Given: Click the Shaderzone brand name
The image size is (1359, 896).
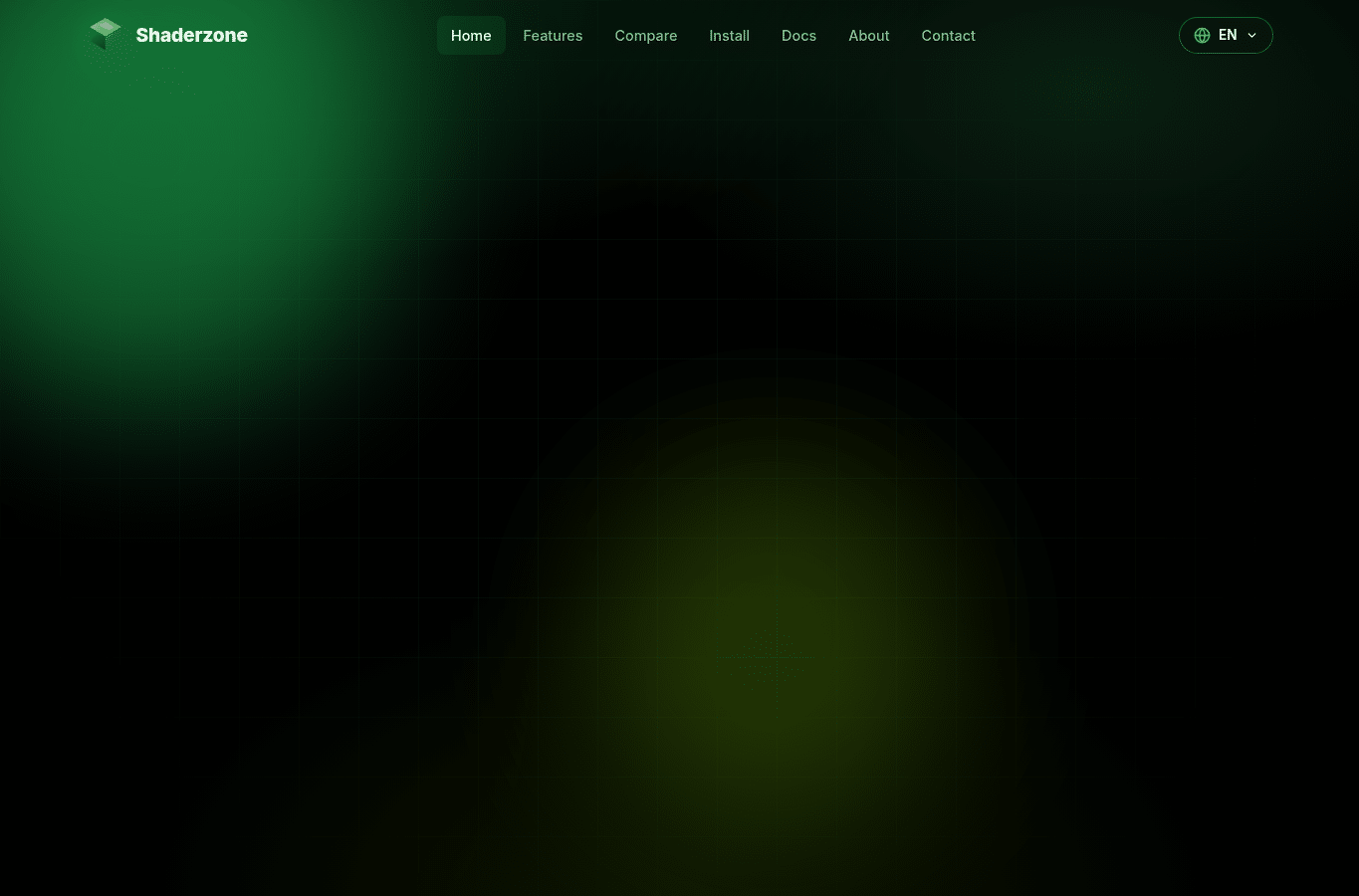Looking at the screenshot, I should click(x=191, y=36).
